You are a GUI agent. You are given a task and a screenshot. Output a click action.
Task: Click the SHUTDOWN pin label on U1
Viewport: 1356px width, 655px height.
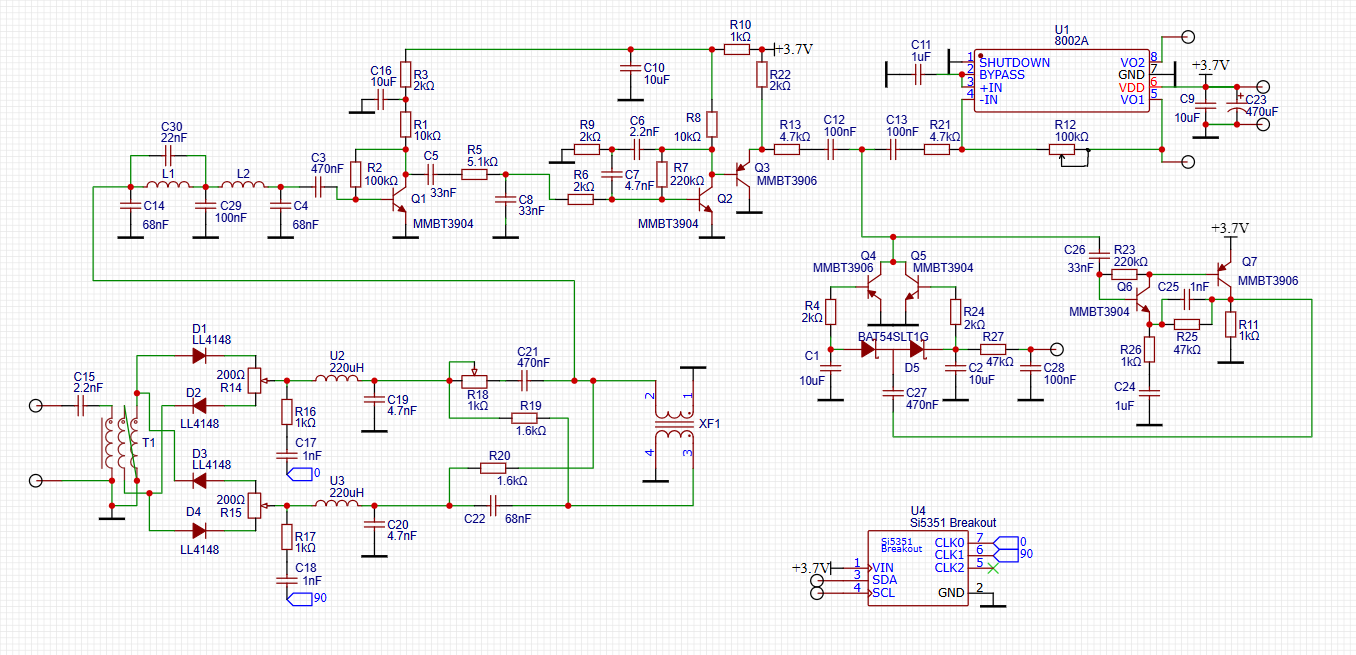[1014, 62]
